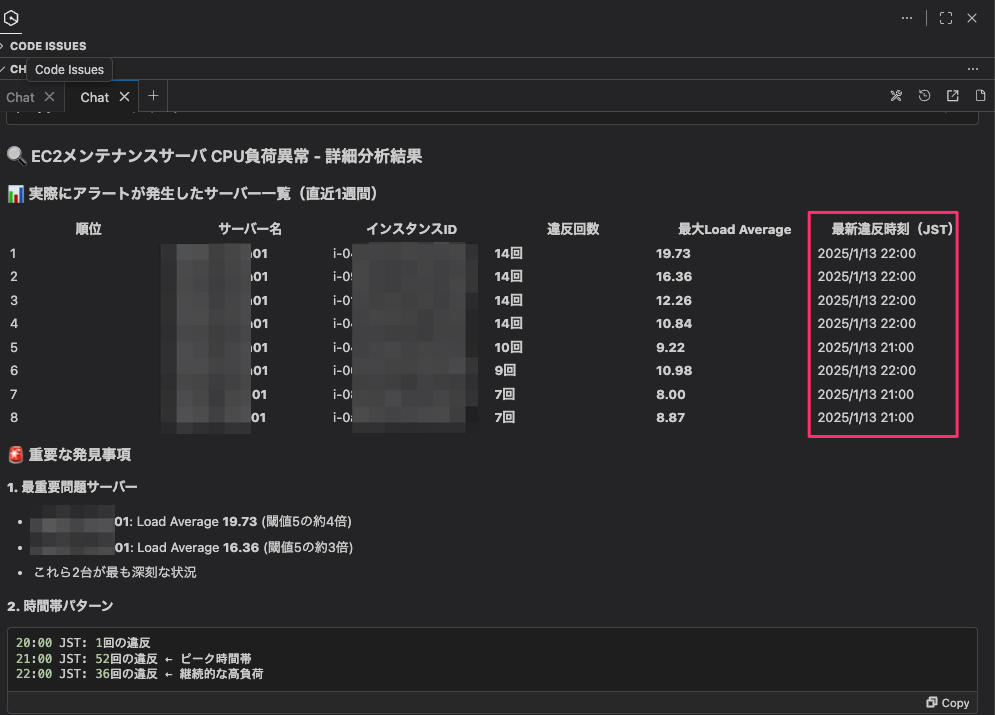This screenshot has height=715, width=995.
Task: Click the Amazon Q logo icon
Action: [11, 18]
